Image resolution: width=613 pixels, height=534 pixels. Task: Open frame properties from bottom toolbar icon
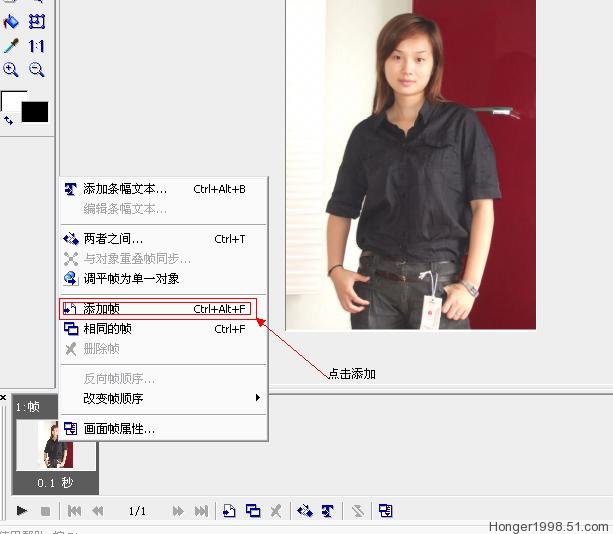(385, 511)
